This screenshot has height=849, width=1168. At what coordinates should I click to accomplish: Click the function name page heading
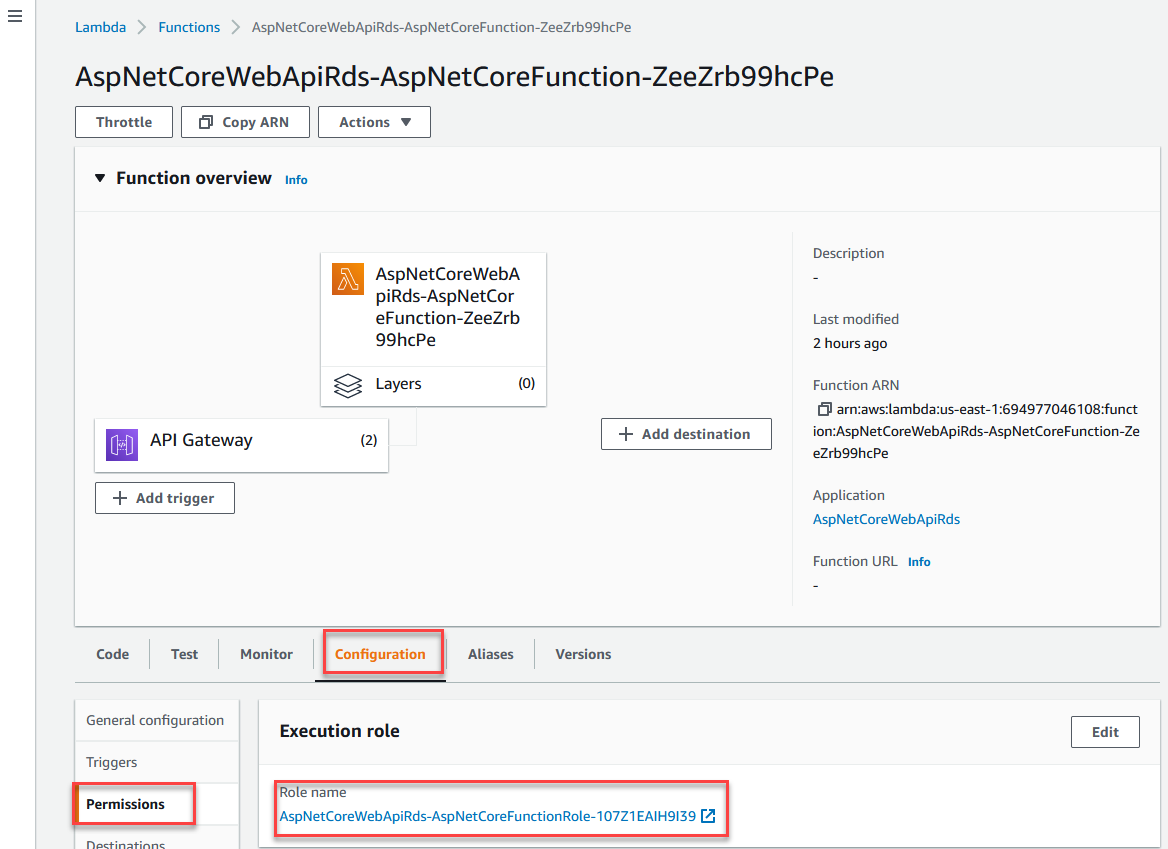[x=454, y=77]
